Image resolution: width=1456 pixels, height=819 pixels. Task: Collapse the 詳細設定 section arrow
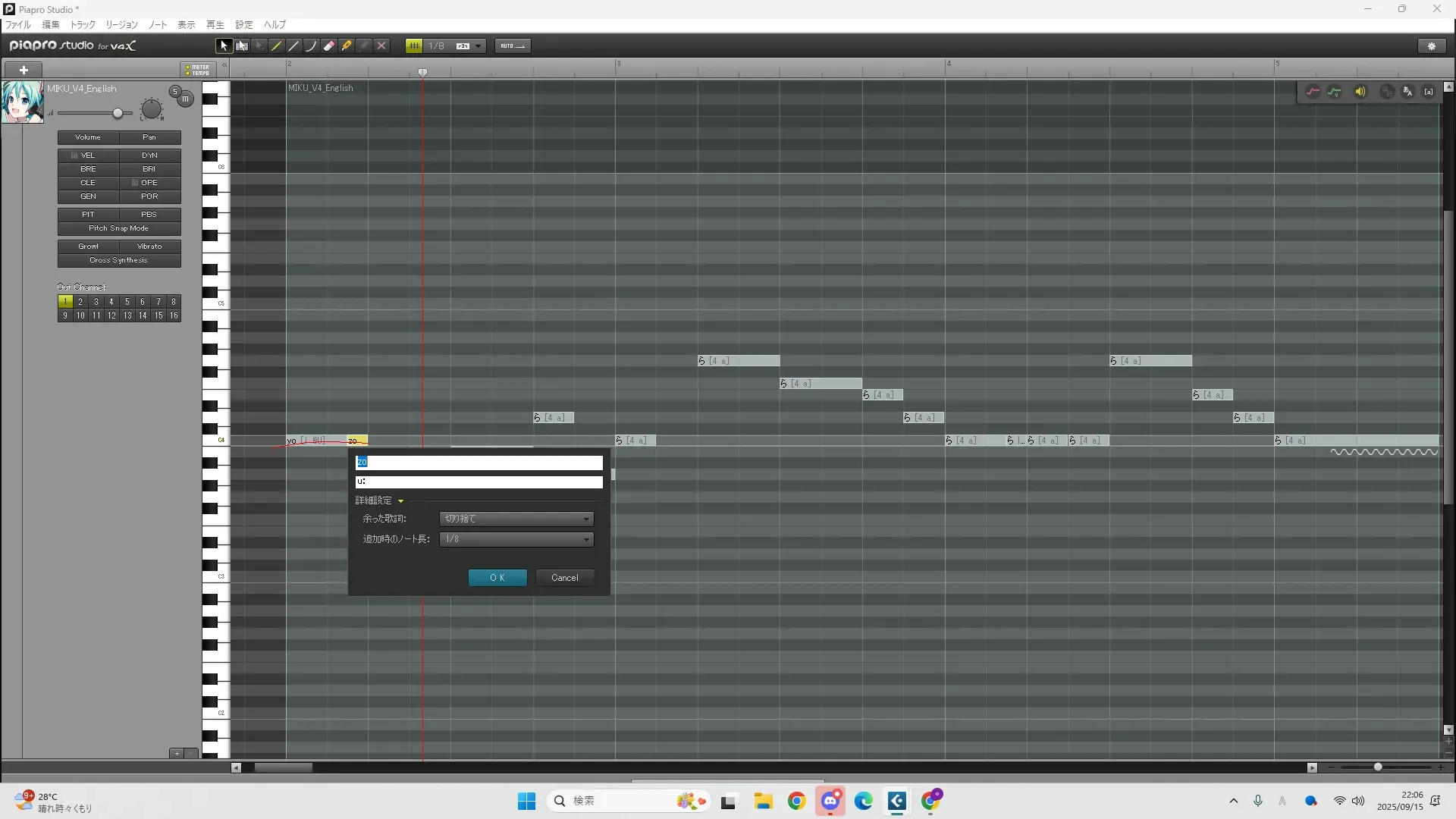click(x=400, y=500)
